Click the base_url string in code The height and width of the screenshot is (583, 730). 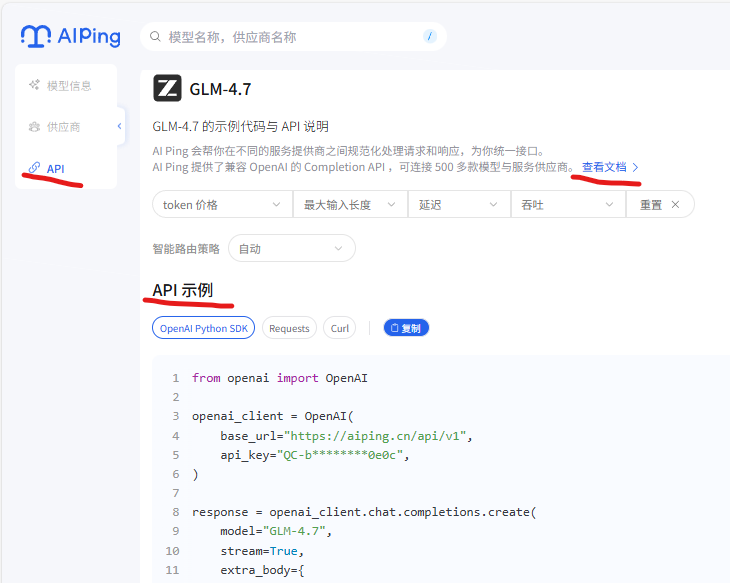375,436
